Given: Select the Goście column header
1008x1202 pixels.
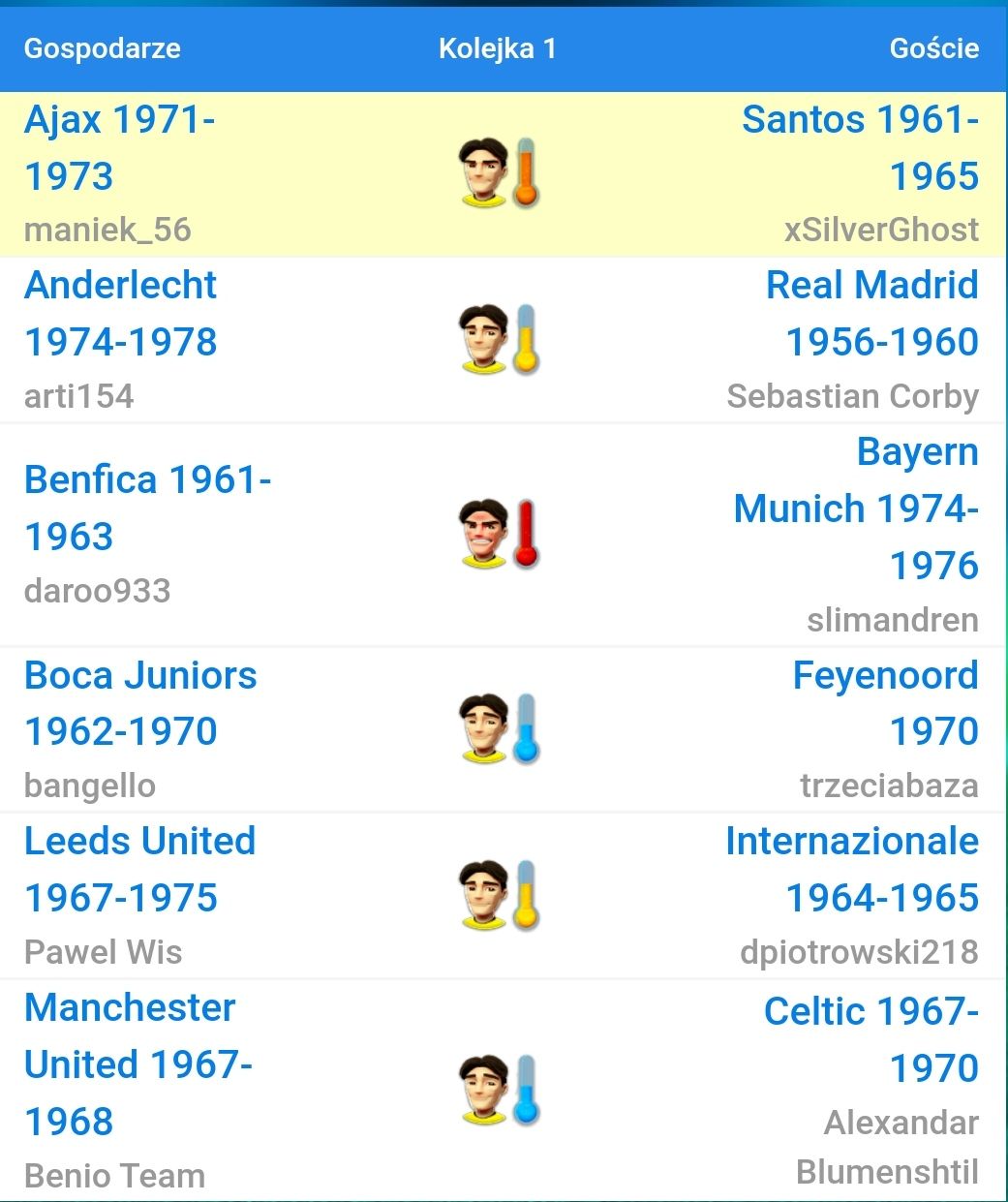Looking at the screenshot, I should tap(934, 48).
